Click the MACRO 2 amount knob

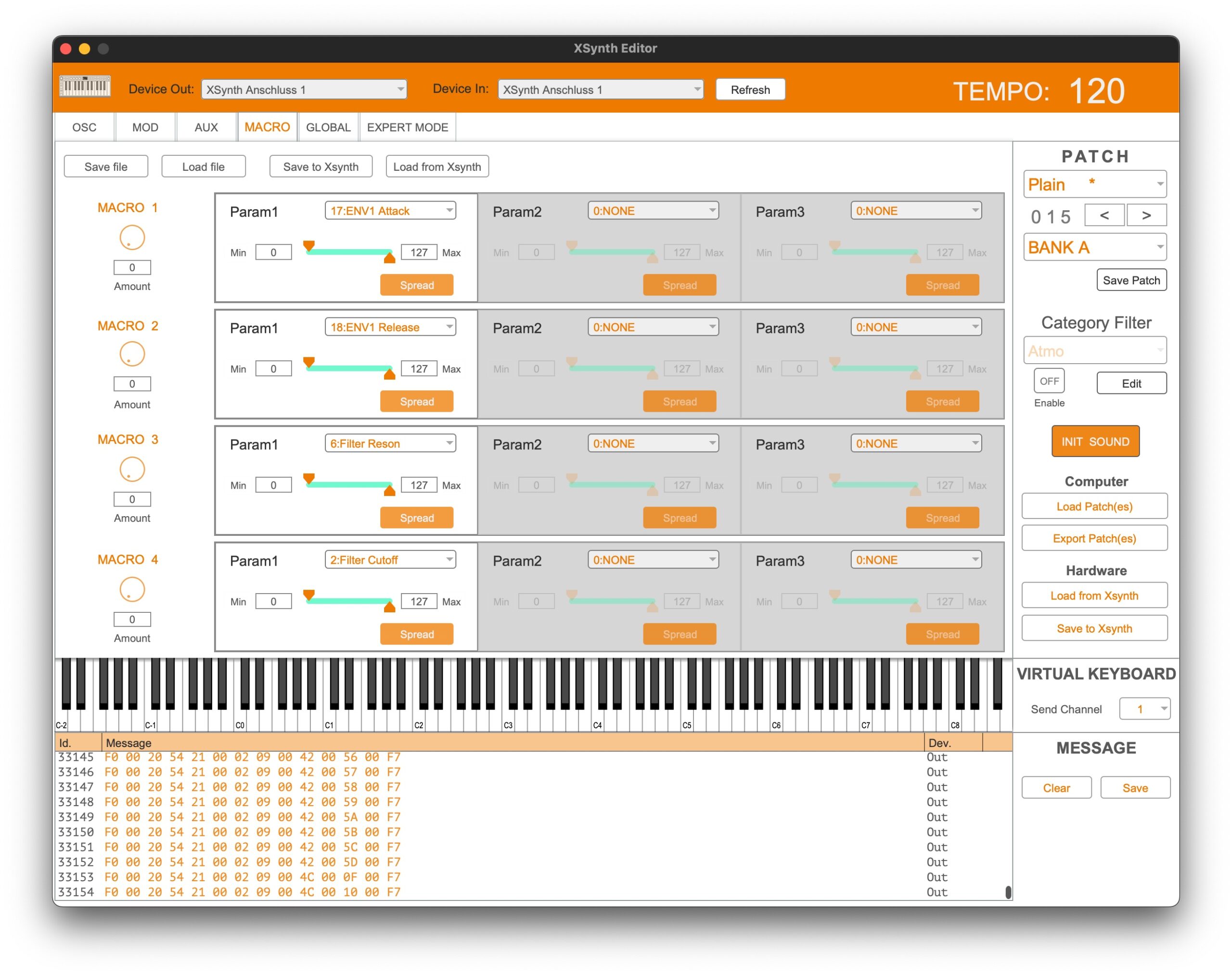(x=132, y=354)
